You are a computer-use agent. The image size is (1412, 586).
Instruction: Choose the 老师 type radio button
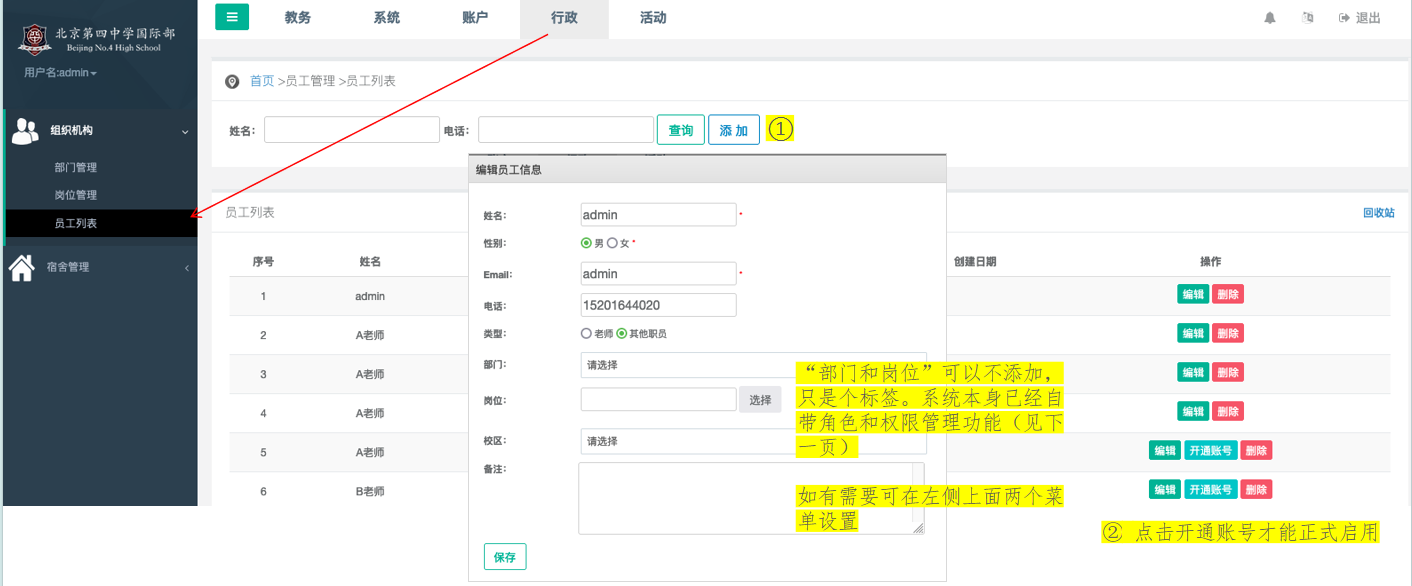tap(586, 333)
